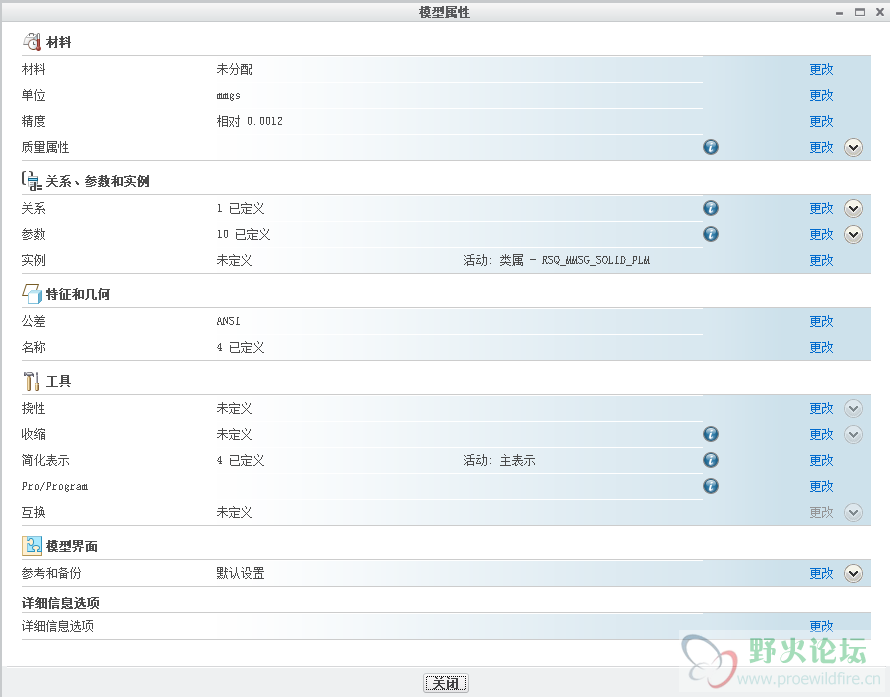The height and width of the screenshot is (697, 890).
Task: Maximize the 模型属性 window
Action: (860, 12)
